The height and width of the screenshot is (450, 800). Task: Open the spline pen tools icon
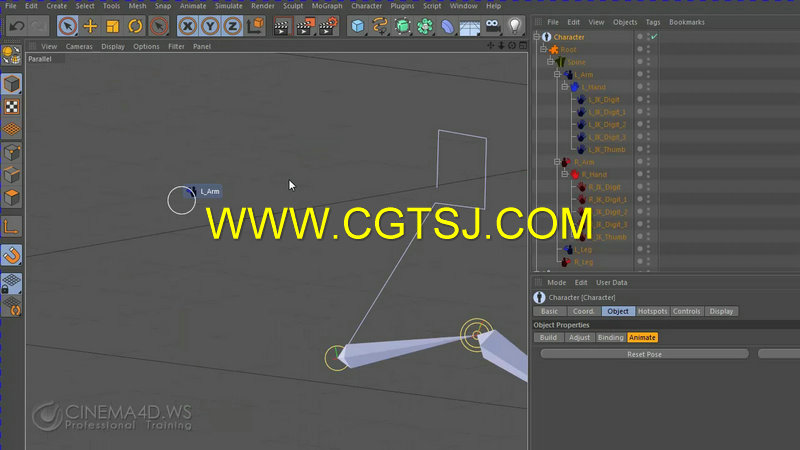click(380, 26)
